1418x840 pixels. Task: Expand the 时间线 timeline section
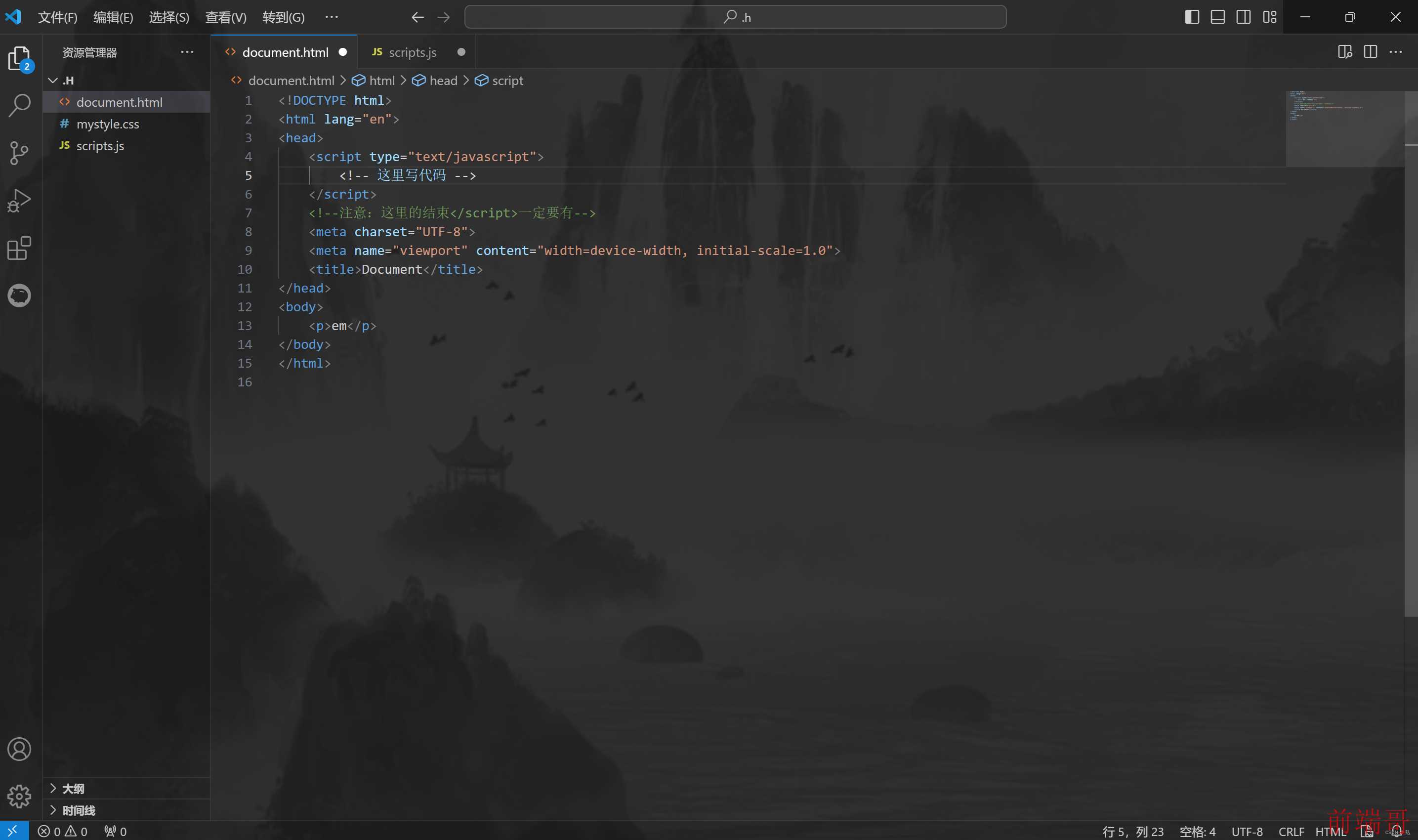(126, 810)
